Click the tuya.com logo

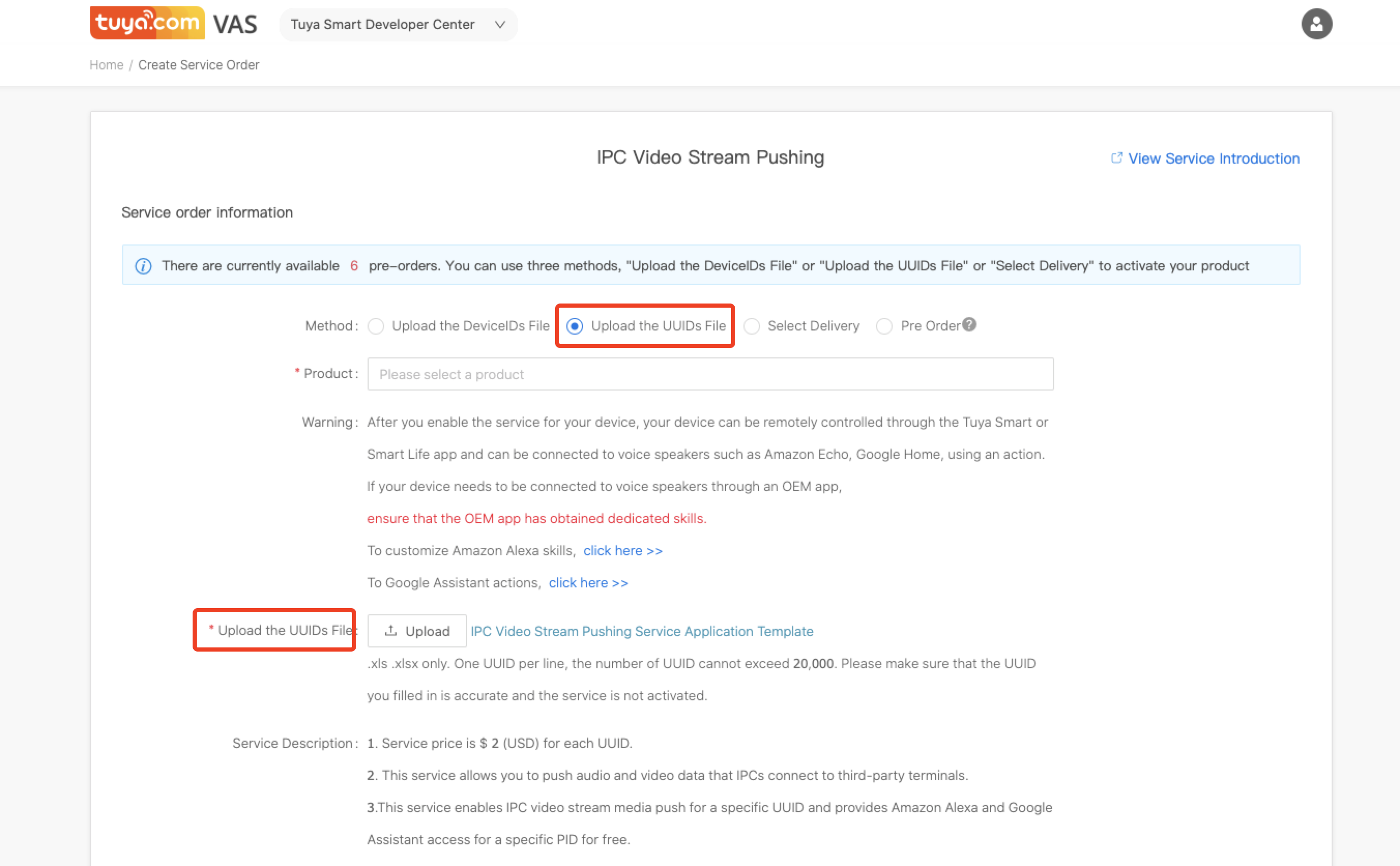tap(147, 23)
